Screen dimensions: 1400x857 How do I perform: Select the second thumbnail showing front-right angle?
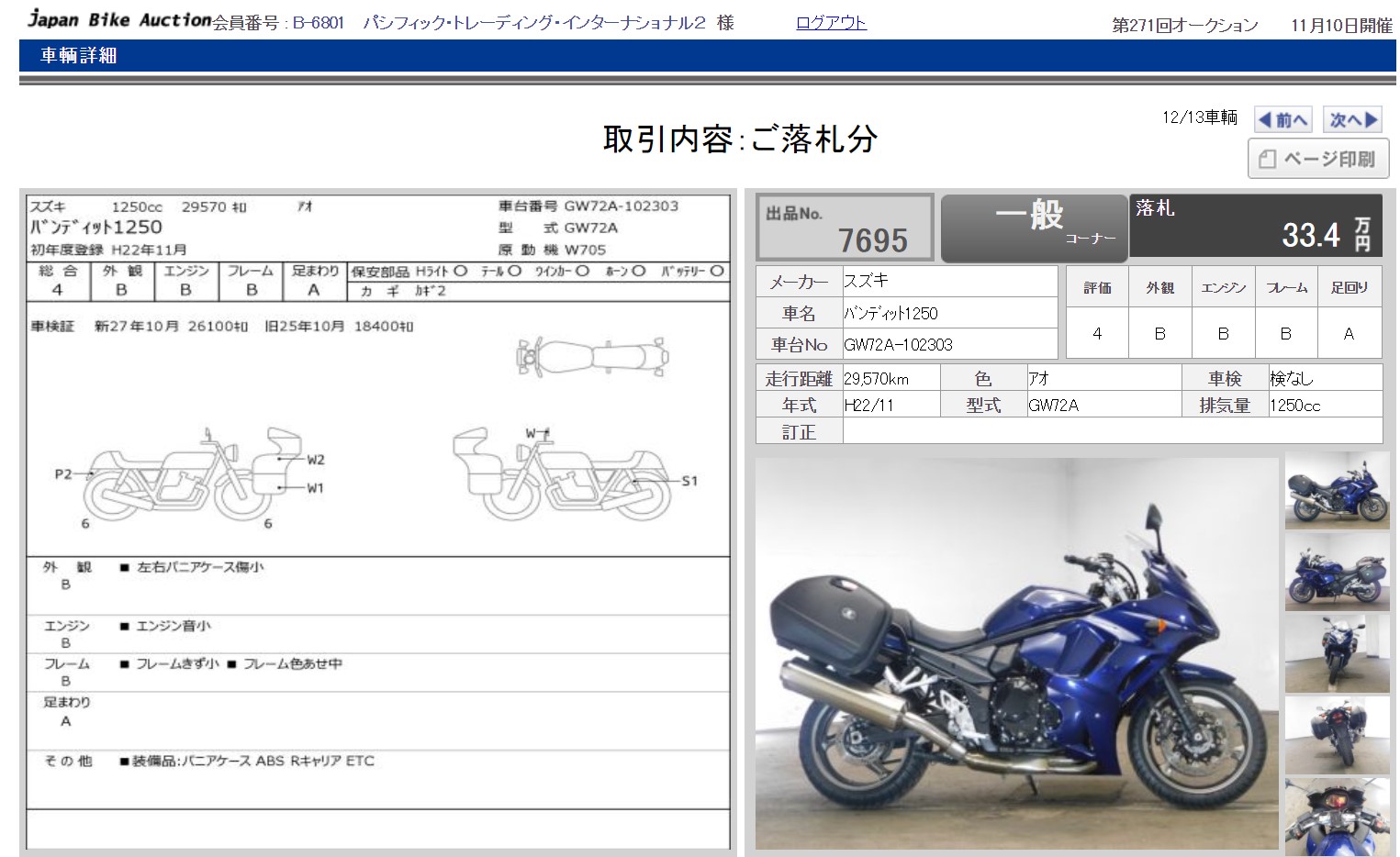coord(1337,573)
